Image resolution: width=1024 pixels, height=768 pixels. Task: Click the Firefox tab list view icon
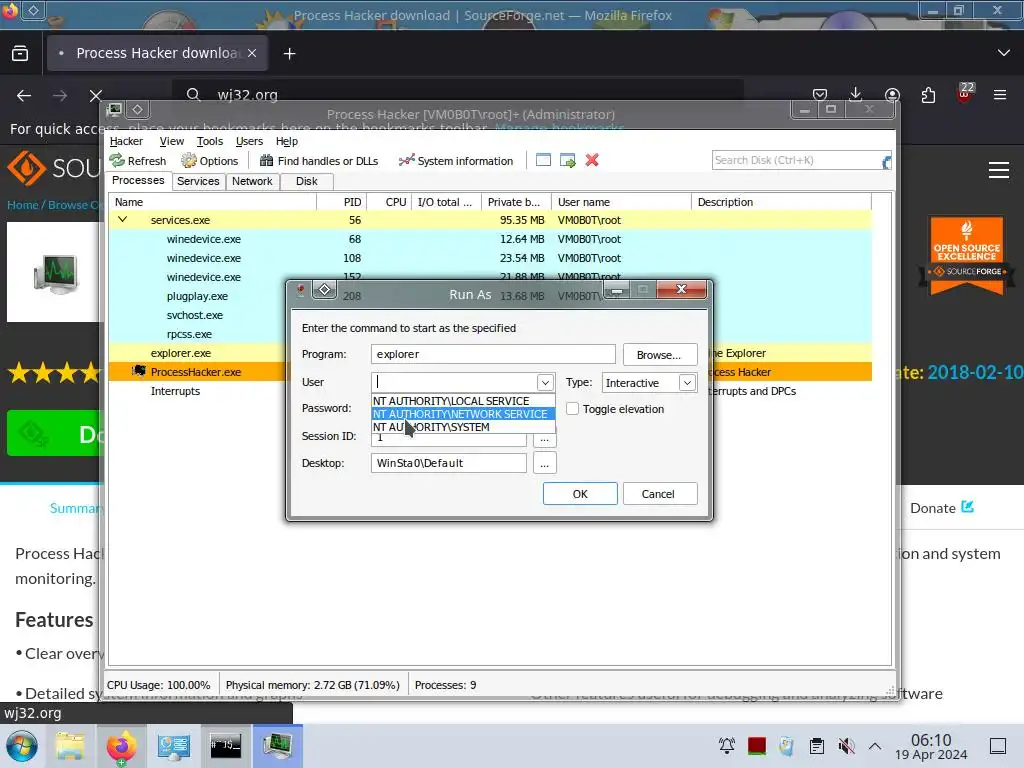[20, 54]
